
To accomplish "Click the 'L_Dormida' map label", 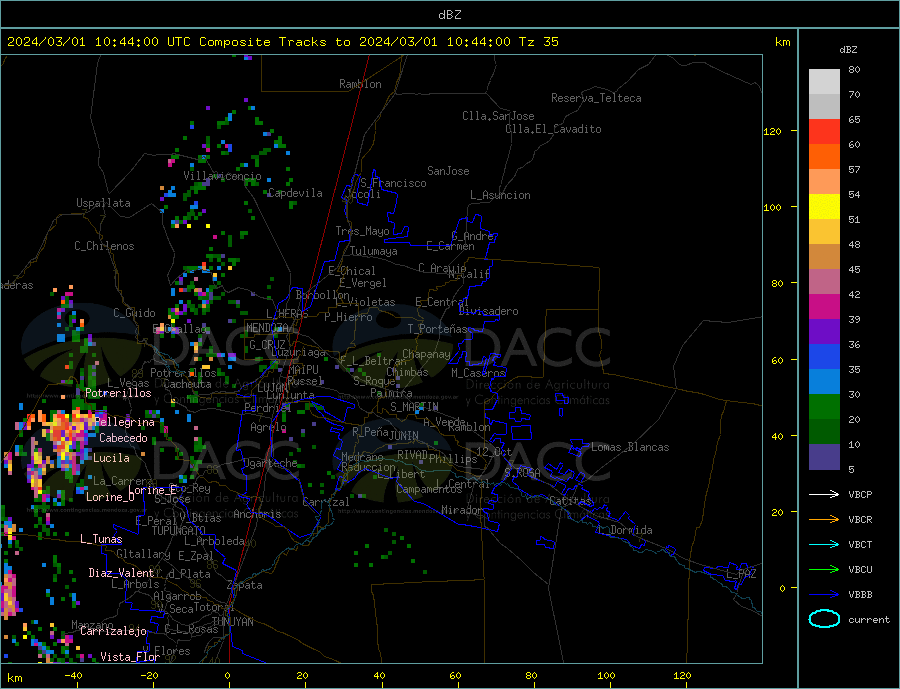I will click(625, 530).
